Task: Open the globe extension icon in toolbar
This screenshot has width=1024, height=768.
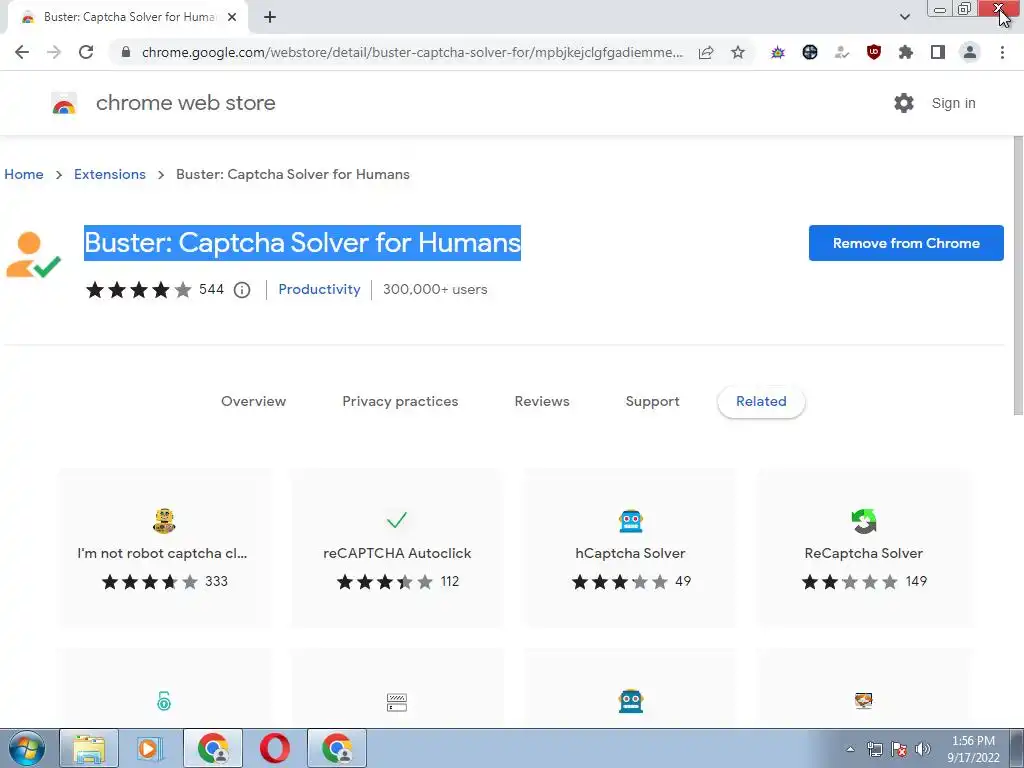Action: point(810,52)
